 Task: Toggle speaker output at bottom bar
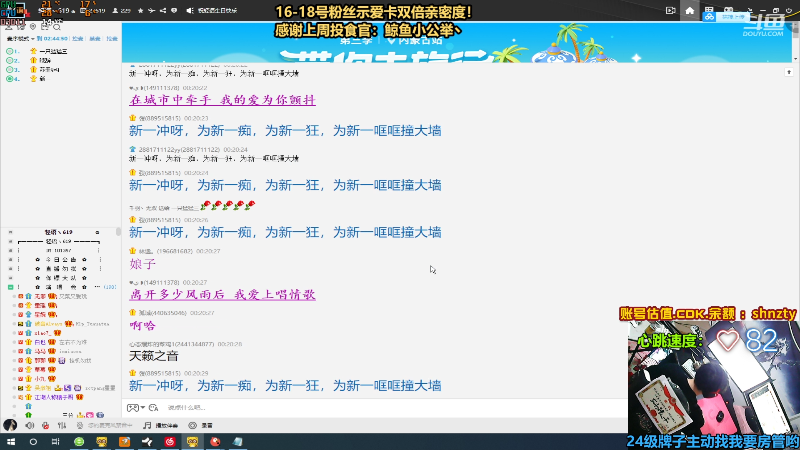coord(30,425)
